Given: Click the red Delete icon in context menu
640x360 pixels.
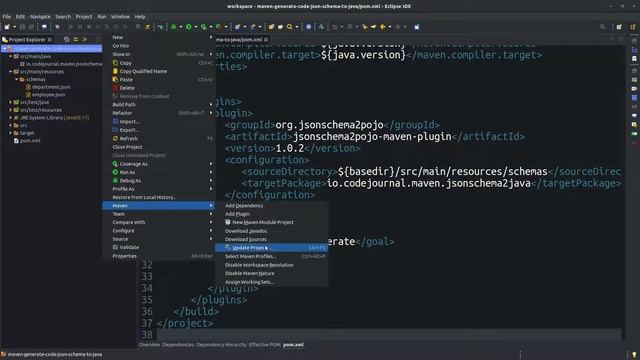Looking at the screenshot, I should tap(116, 88).
